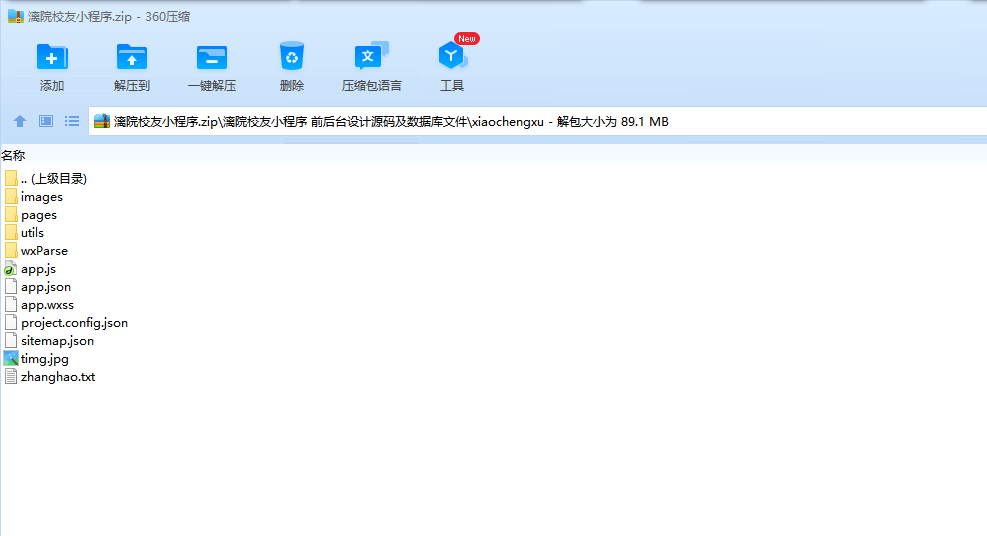Click the address path input field

point(538,121)
